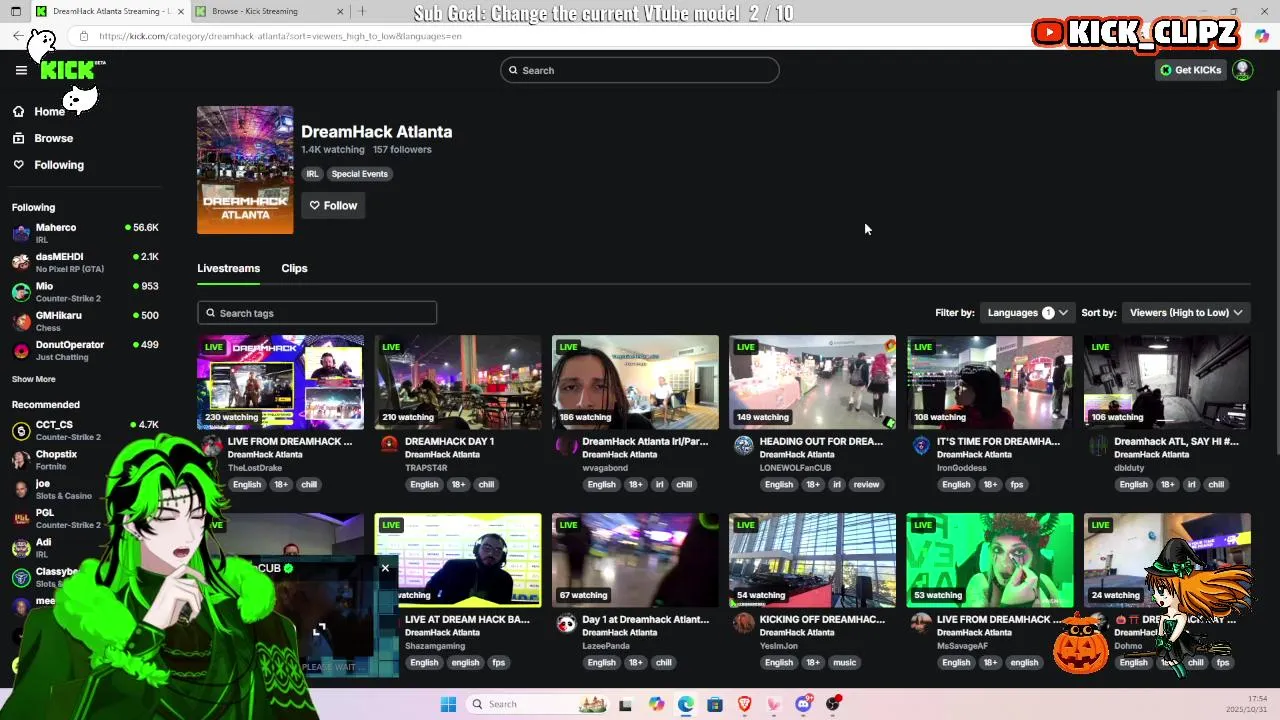Open wvagabond stream thumbnail with 186 watching

635,381
